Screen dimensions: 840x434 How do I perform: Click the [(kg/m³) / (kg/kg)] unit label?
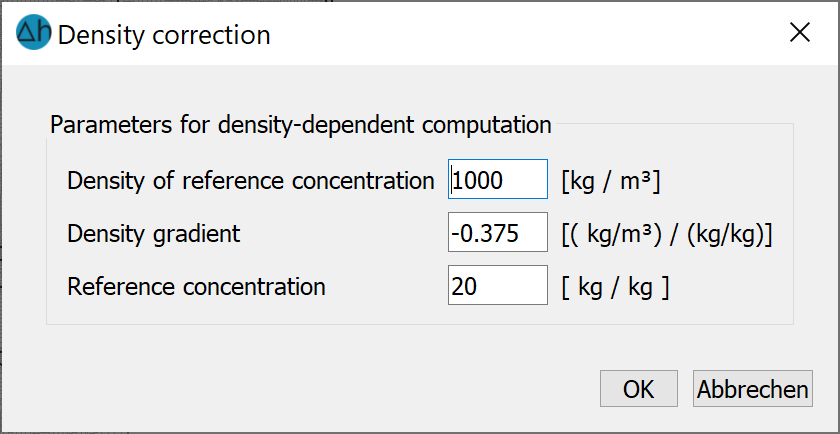[x=666, y=234]
